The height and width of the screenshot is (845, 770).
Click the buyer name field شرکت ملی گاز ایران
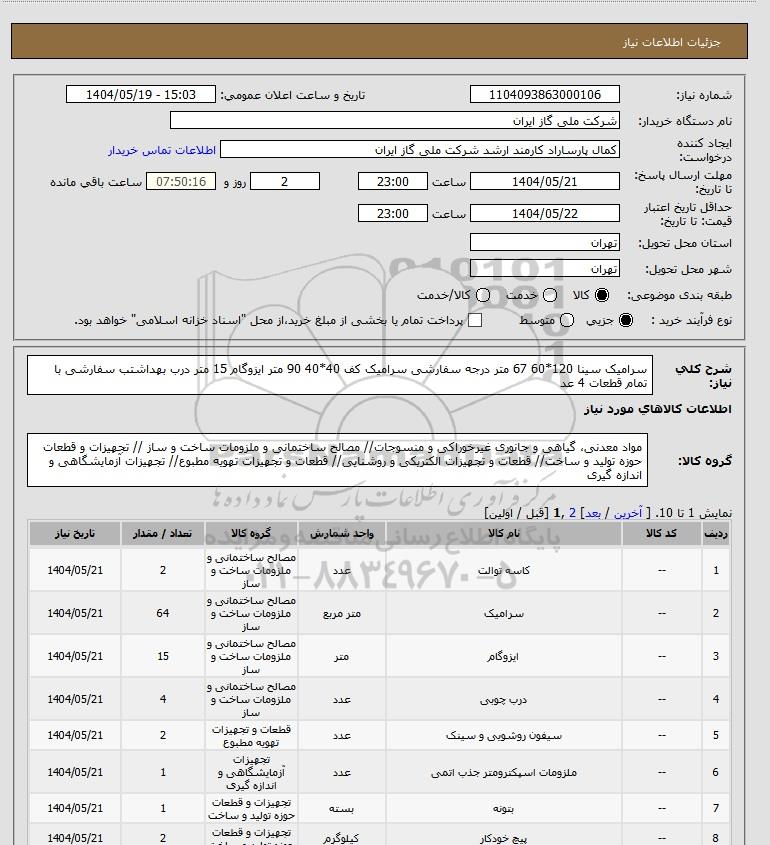coord(394,120)
